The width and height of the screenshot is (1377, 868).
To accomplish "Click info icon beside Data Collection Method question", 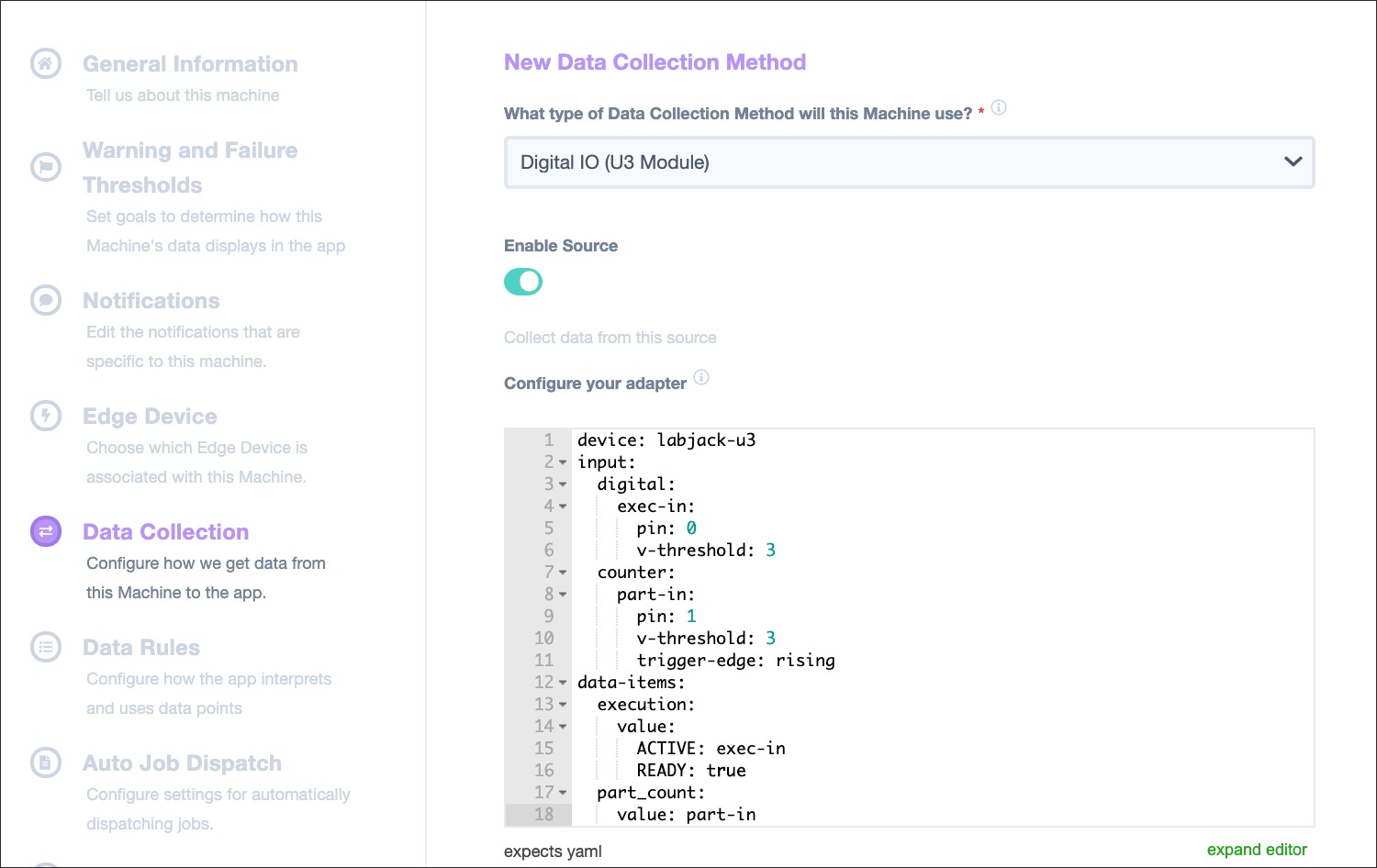I will (999, 107).
